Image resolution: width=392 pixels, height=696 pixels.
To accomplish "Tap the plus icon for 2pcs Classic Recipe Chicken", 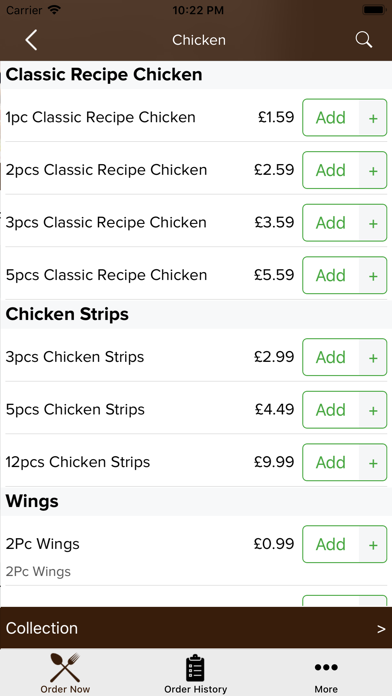I will pyautogui.click(x=373, y=170).
